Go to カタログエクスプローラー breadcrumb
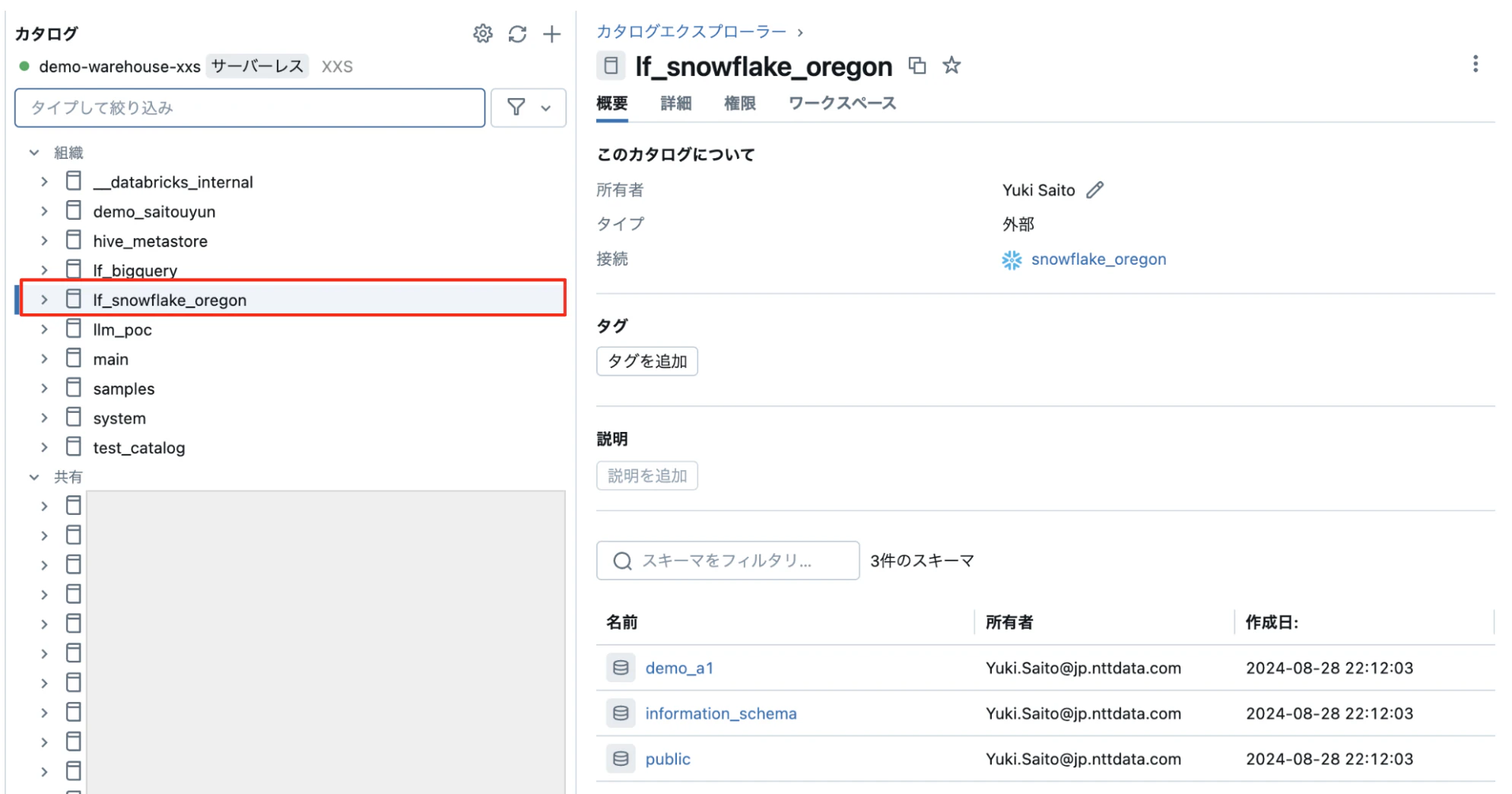 coord(691,31)
